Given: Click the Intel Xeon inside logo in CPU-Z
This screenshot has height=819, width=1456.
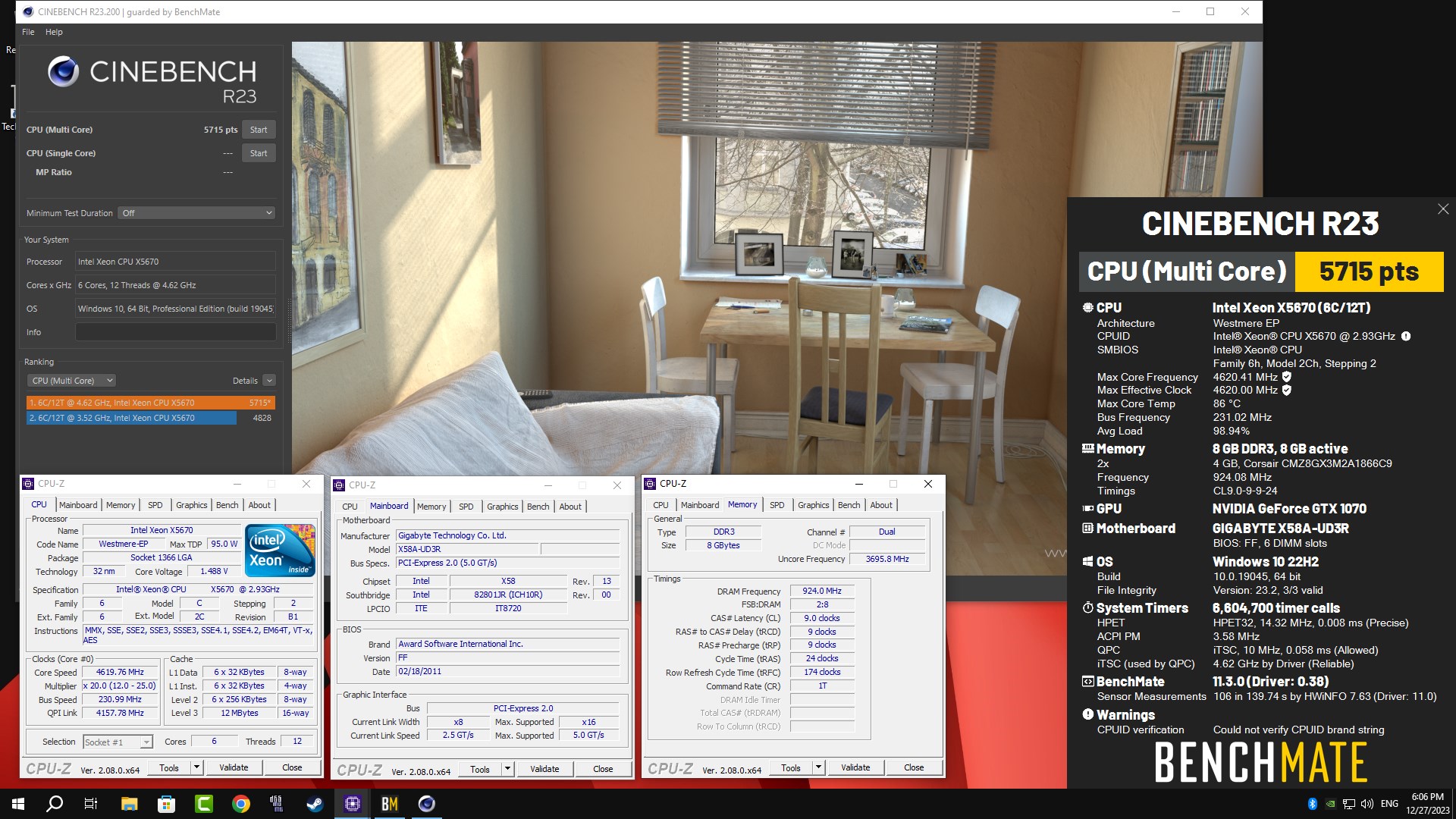Looking at the screenshot, I should [280, 550].
